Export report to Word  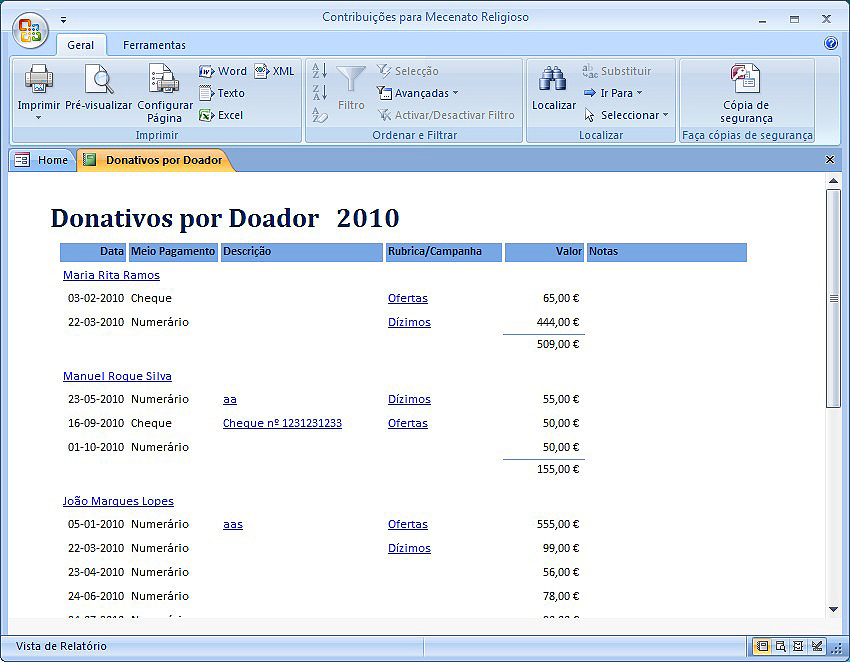(223, 71)
